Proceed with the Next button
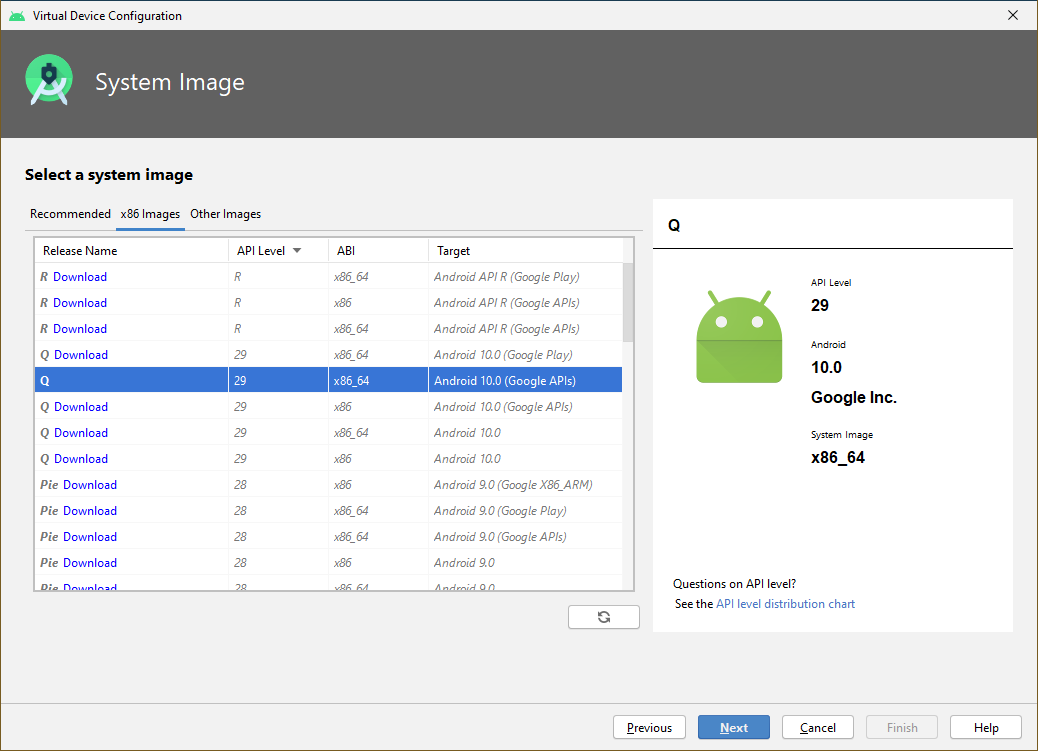Image resolution: width=1038 pixels, height=751 pixels. click(x=733, y=727)
